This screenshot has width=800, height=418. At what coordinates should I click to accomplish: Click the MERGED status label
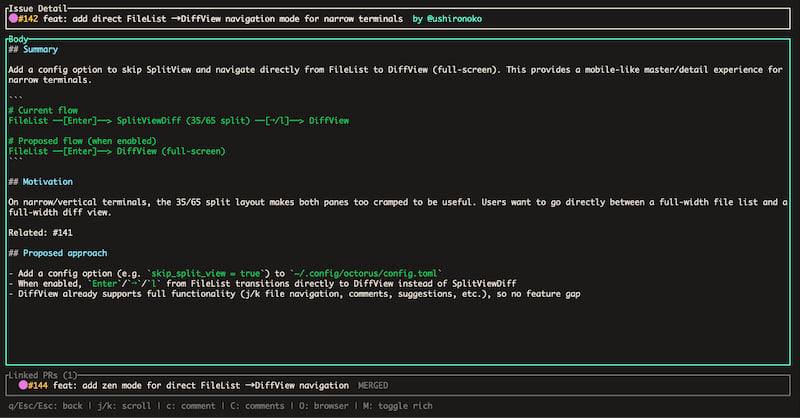click(x=373, y=385)
